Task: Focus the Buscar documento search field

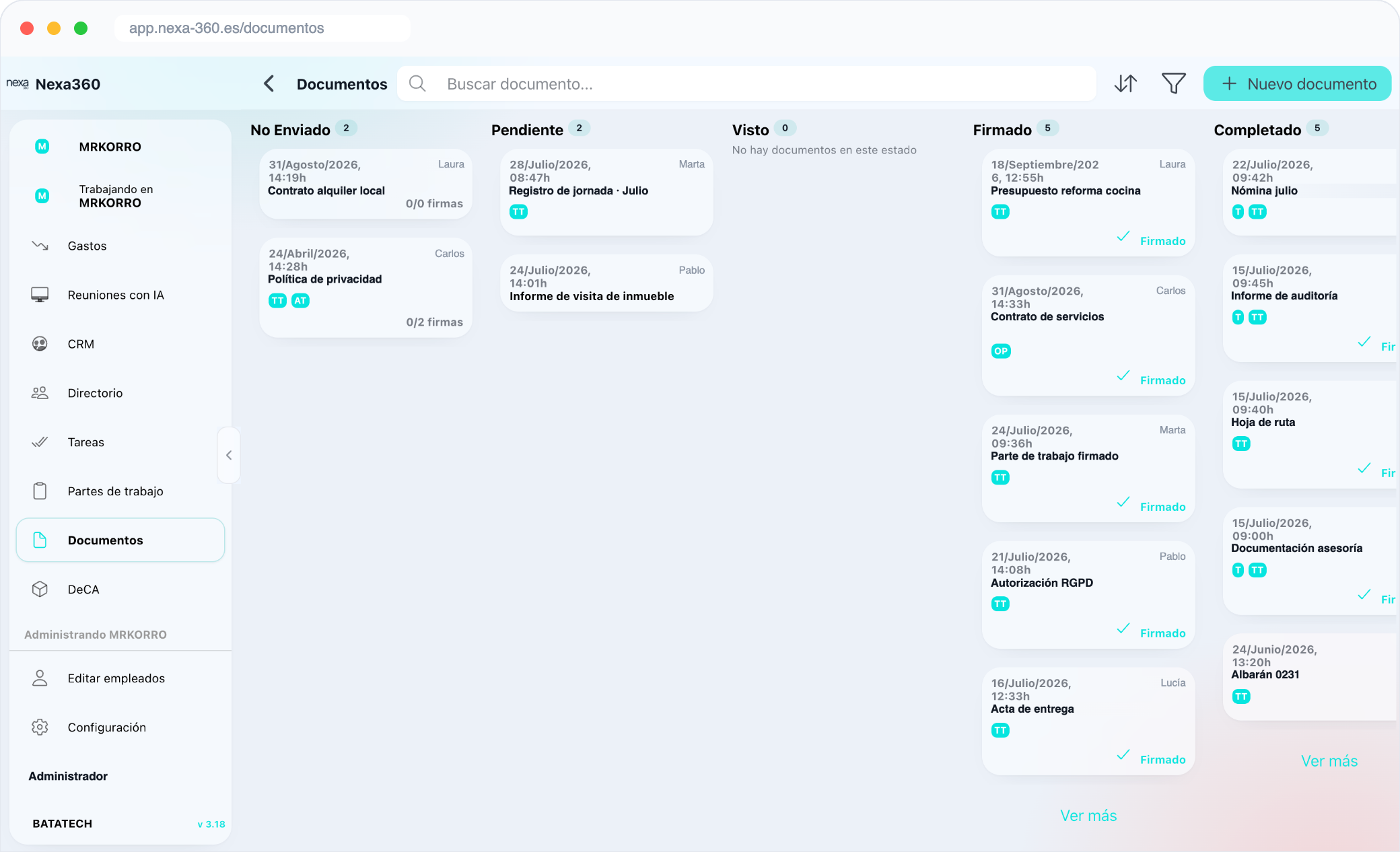Action: pos(746,83)
